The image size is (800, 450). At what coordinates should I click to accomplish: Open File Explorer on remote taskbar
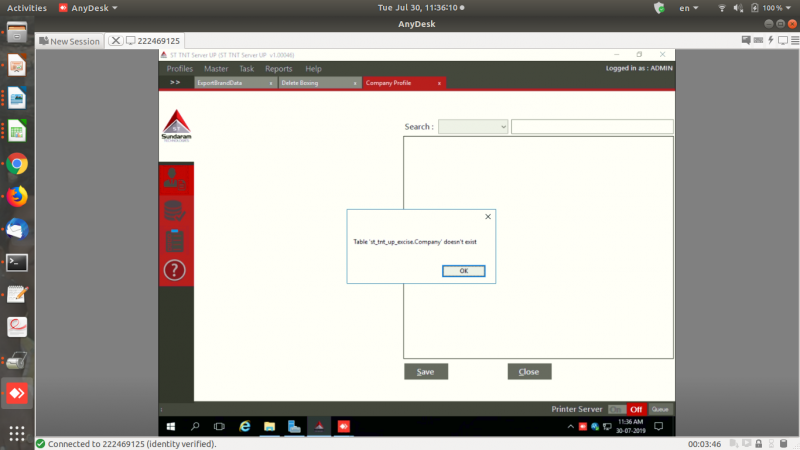269,427
